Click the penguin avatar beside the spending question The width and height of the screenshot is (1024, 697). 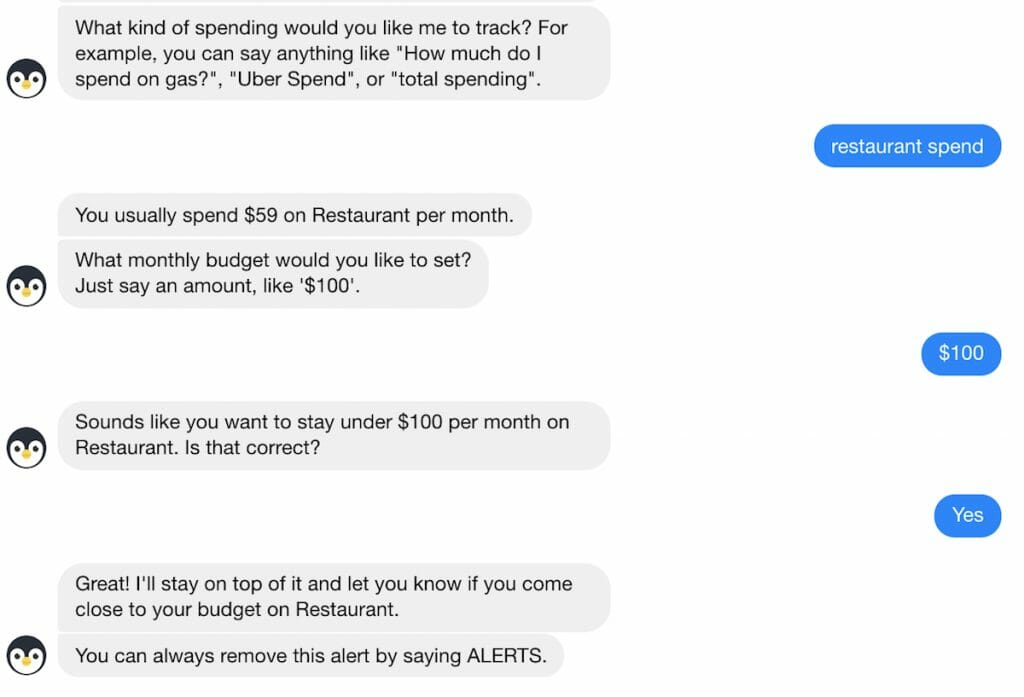[26, 78]
